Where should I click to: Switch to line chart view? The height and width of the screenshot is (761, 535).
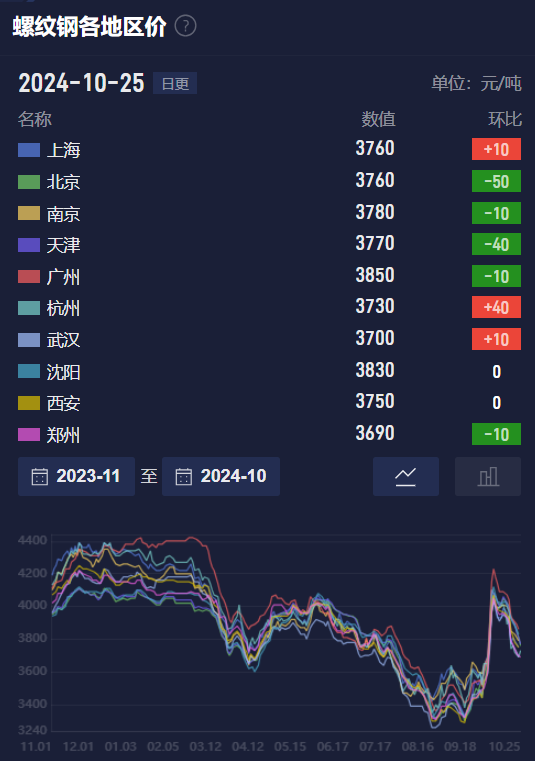[406, 476]
